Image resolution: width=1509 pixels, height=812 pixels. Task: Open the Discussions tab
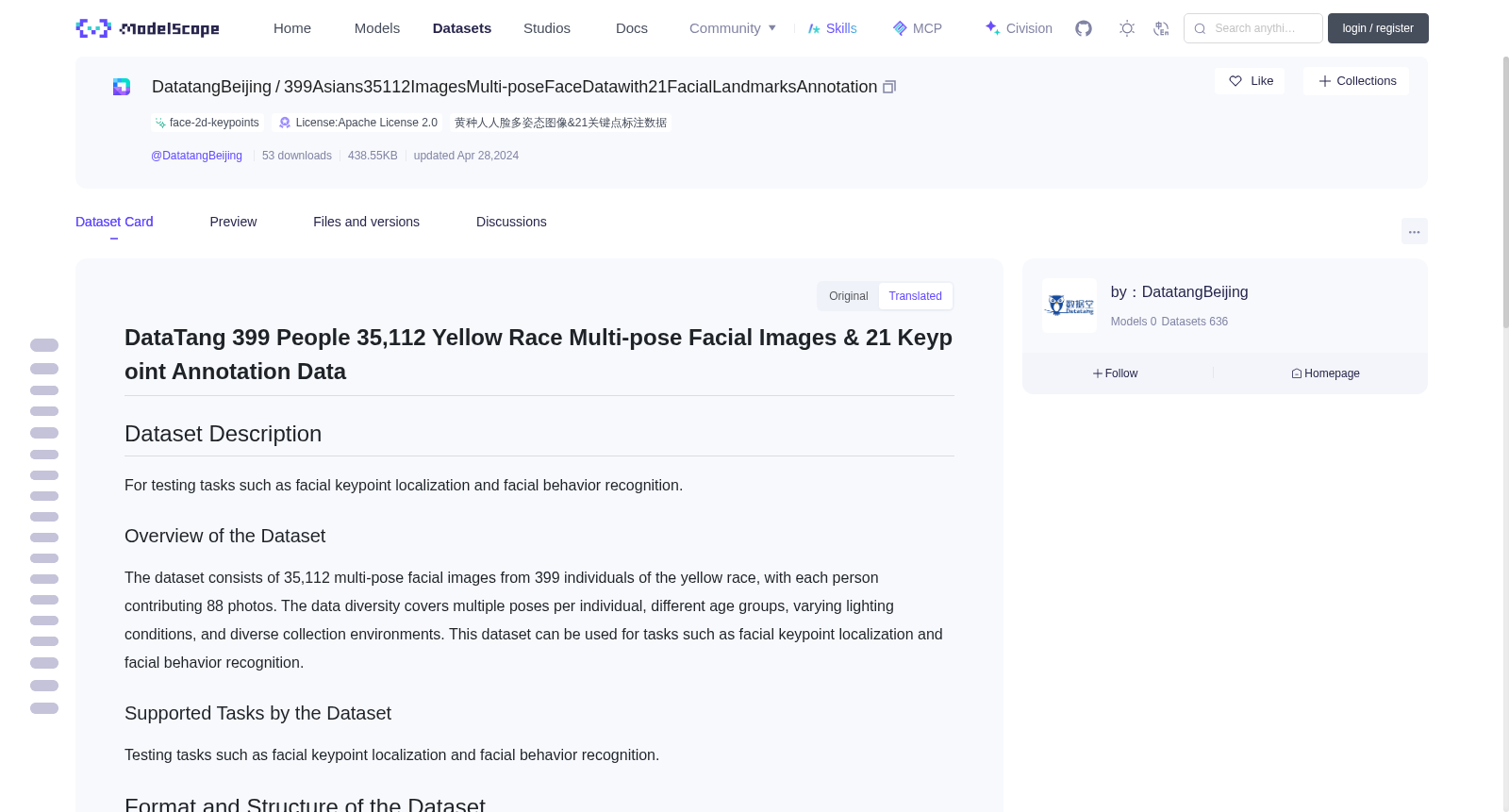click(x=511, y=222)
